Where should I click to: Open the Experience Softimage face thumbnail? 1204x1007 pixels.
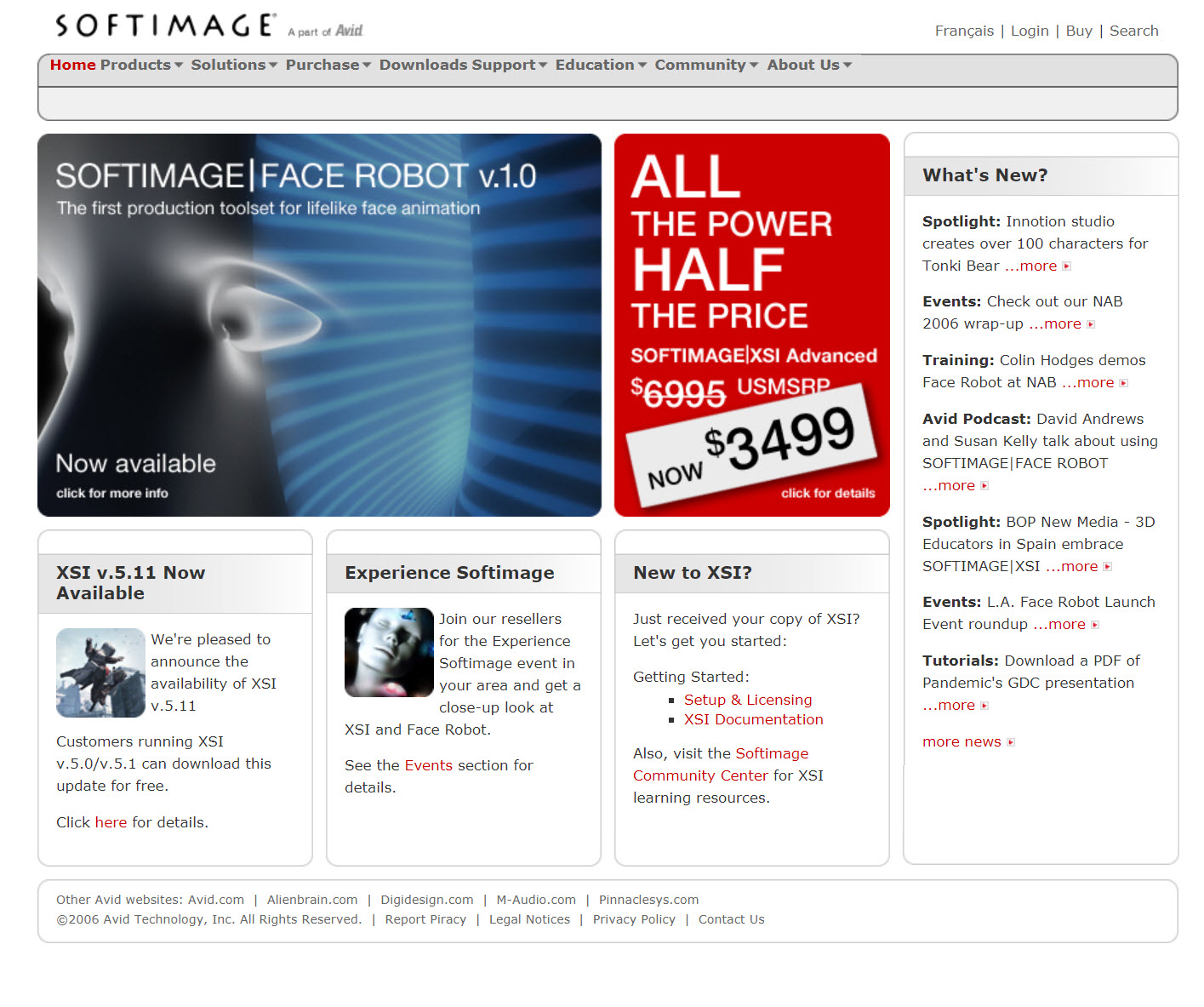[389, 652]
